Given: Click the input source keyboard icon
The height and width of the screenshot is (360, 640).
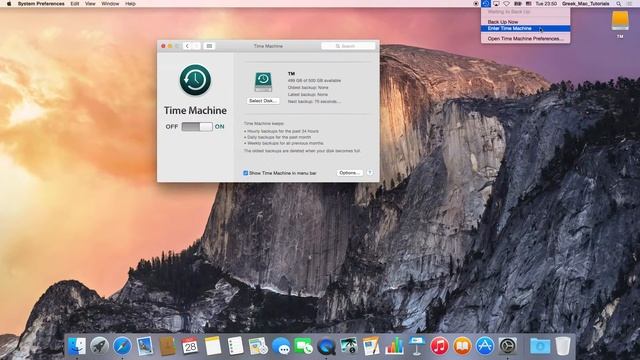Looking at the screenshot, I should coord(528,4).
